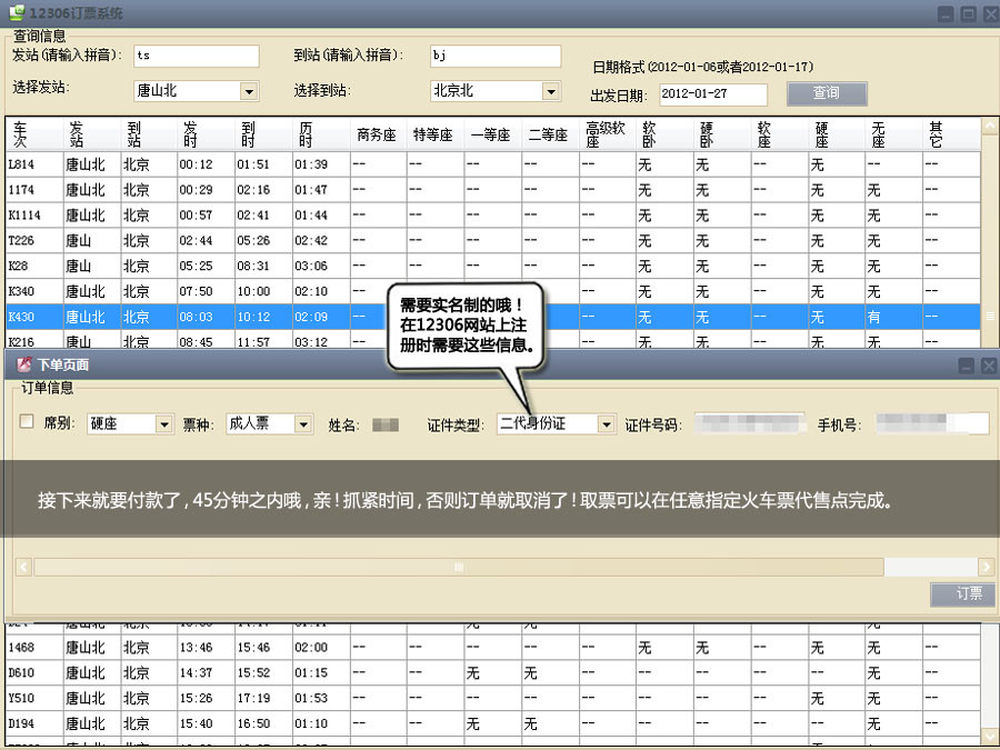Select highlighted train row K430

coord(493,317)
